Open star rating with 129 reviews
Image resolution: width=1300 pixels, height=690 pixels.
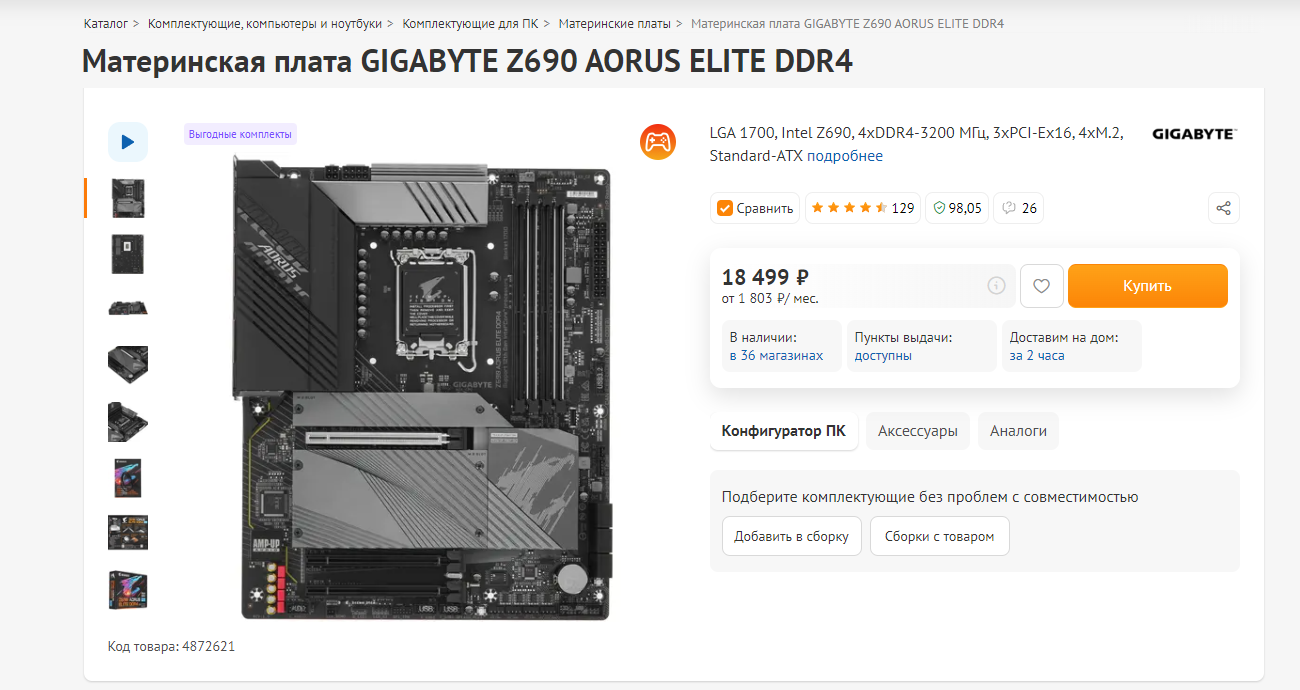pyautogui.click(x=862, y=208)
